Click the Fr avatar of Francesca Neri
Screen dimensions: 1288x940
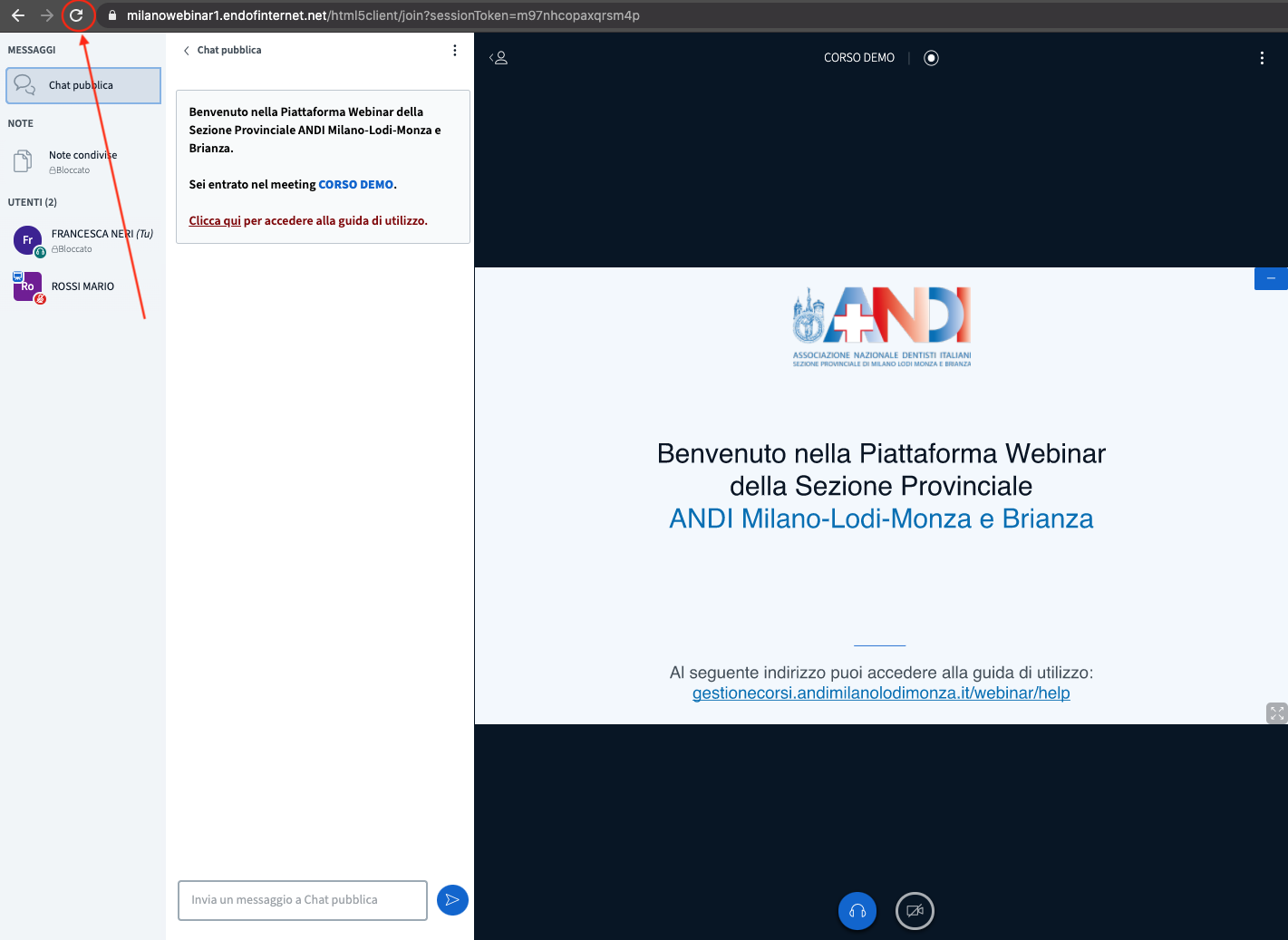click(27, 240)
